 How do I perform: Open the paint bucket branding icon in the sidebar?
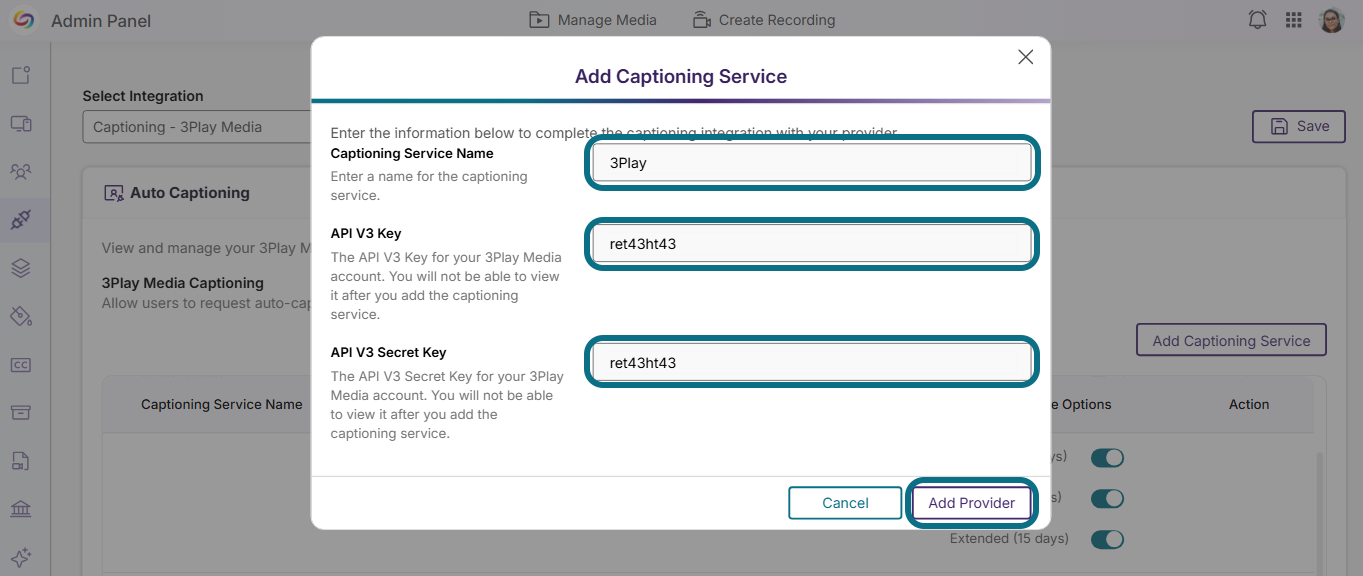pos(21,316)
